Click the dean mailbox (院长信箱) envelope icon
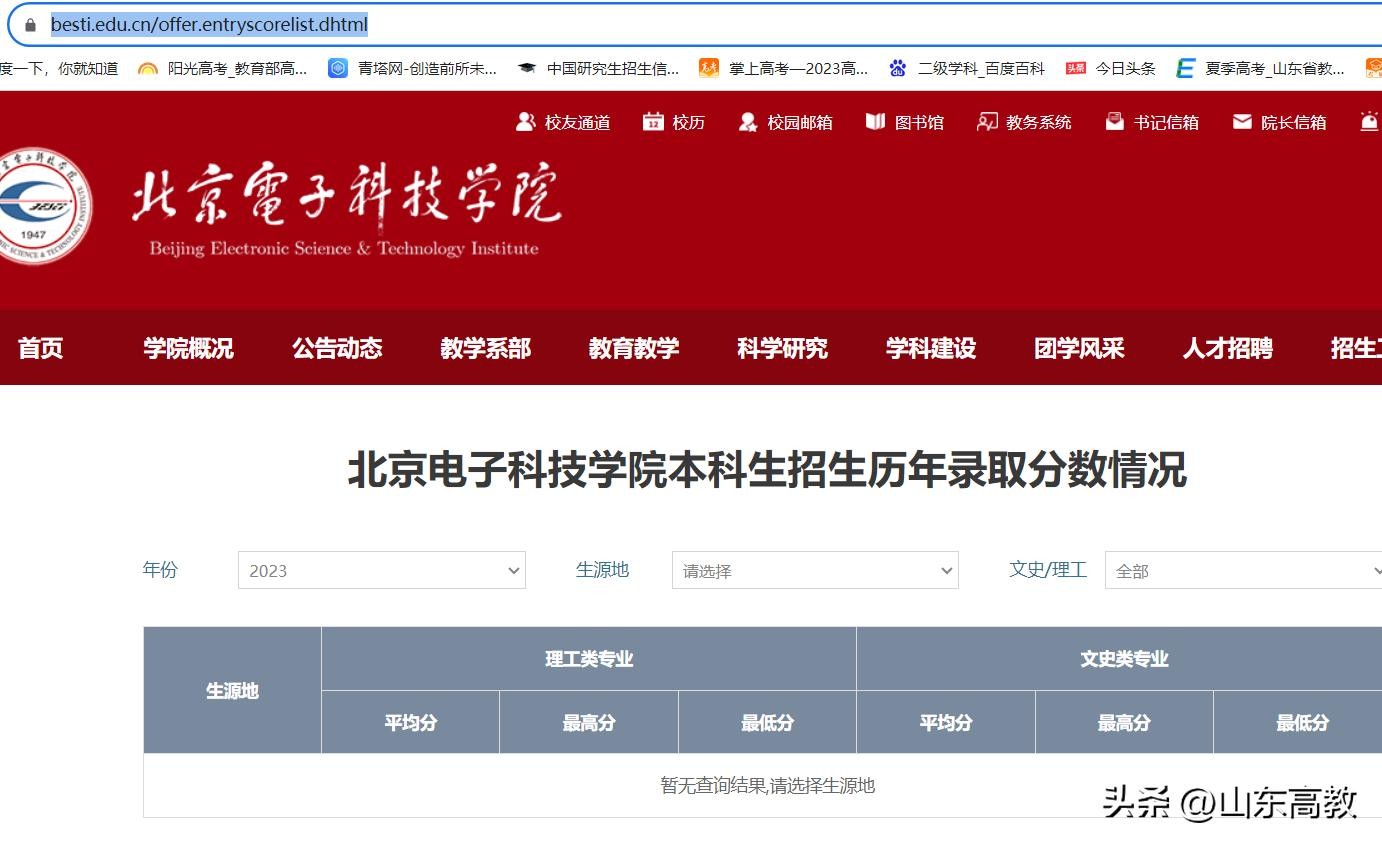This screenshot has width=1382, height=845. coord(1242,122)
